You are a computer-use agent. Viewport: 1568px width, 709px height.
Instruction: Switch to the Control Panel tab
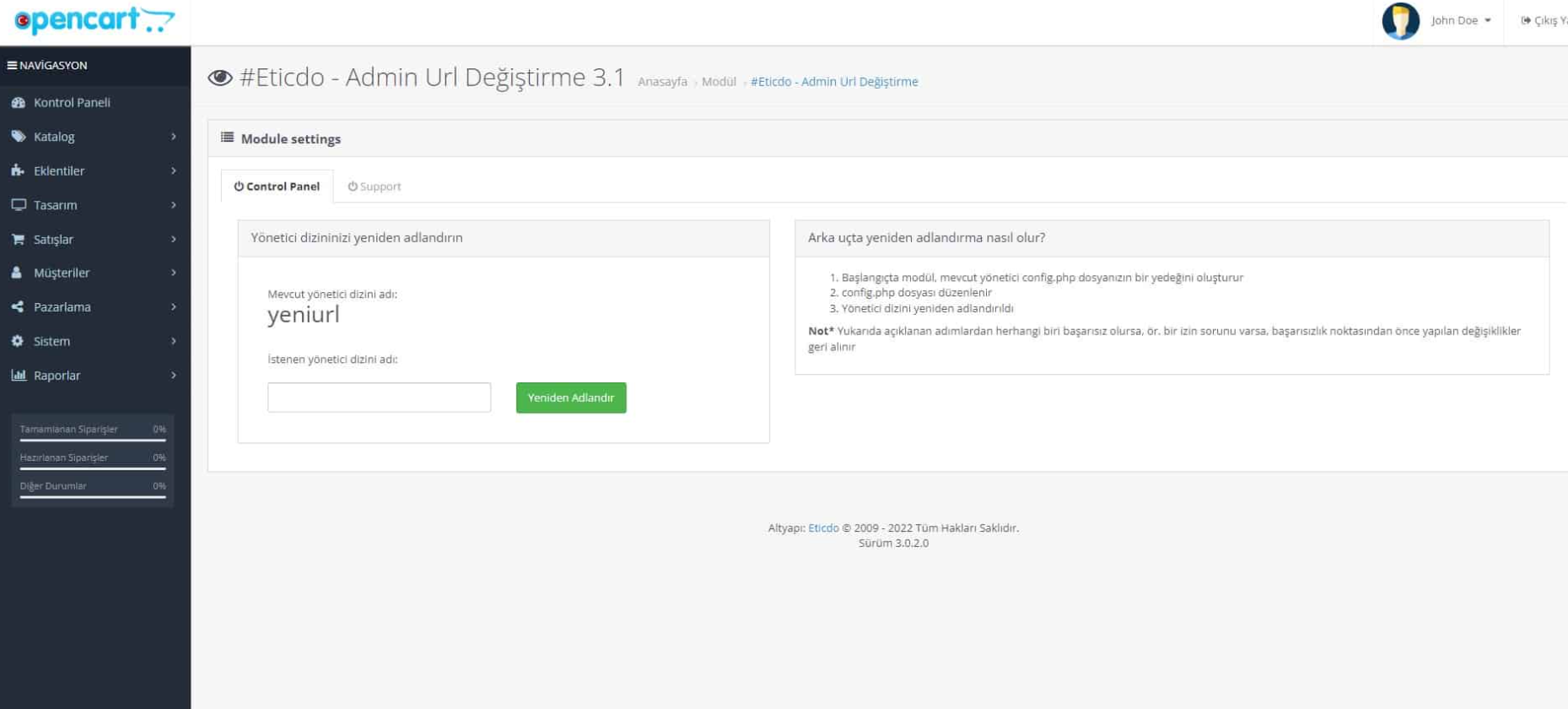[277, 187]
